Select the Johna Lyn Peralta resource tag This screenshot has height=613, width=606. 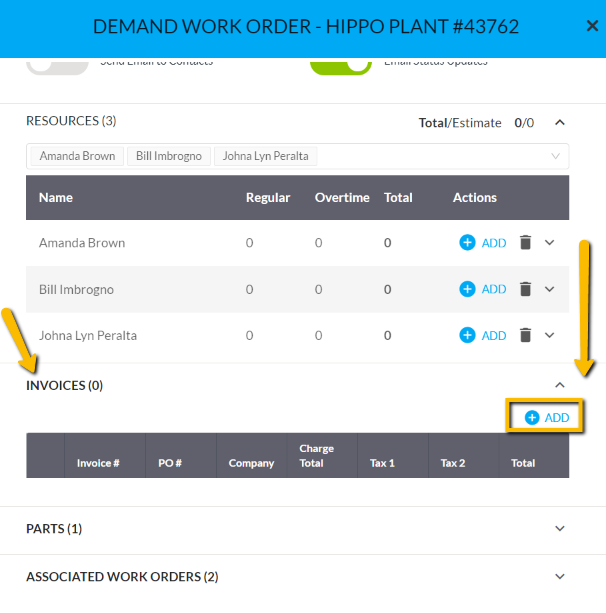tap(265, 156)
